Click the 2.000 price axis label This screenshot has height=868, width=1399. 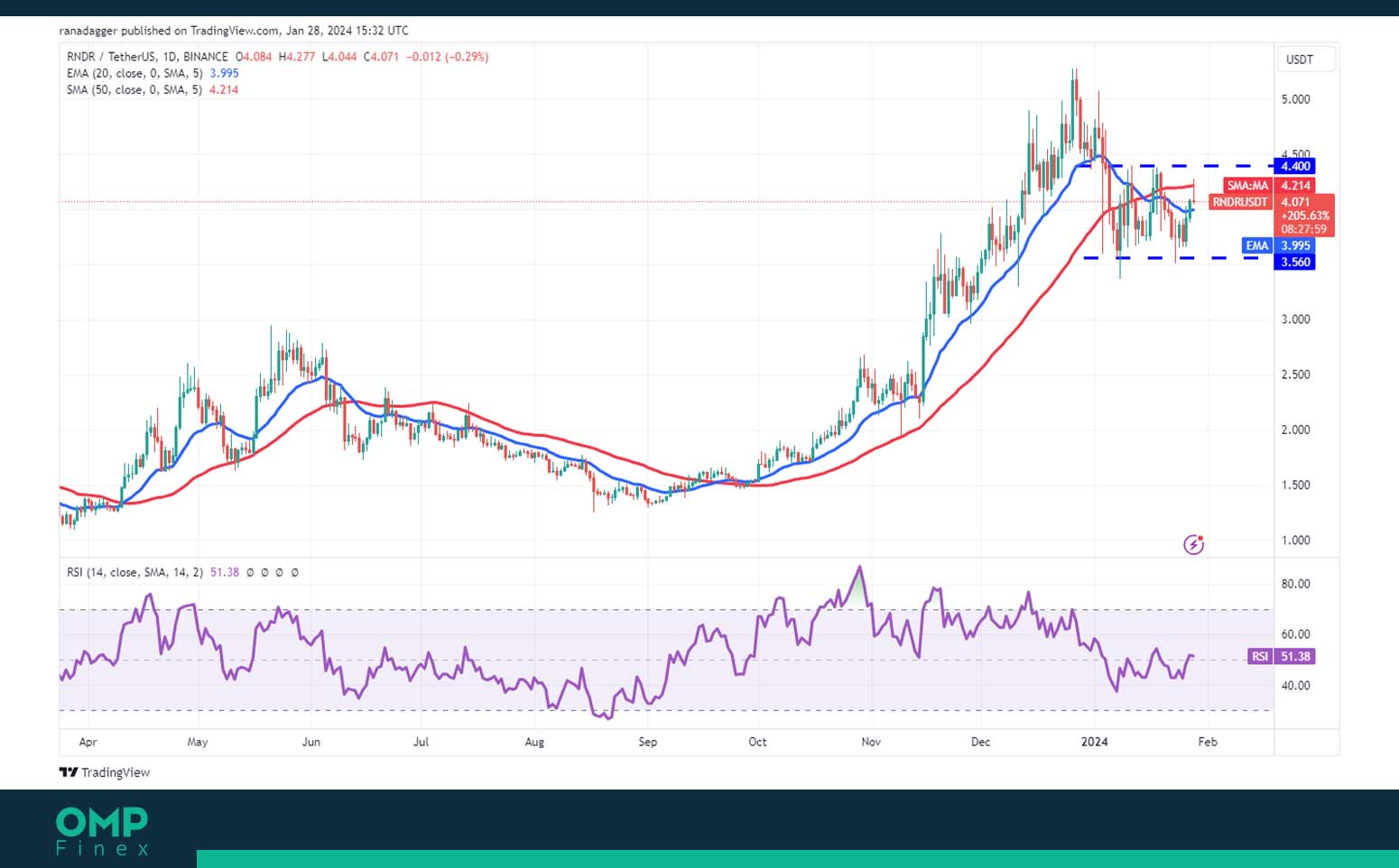point(1295,429)
